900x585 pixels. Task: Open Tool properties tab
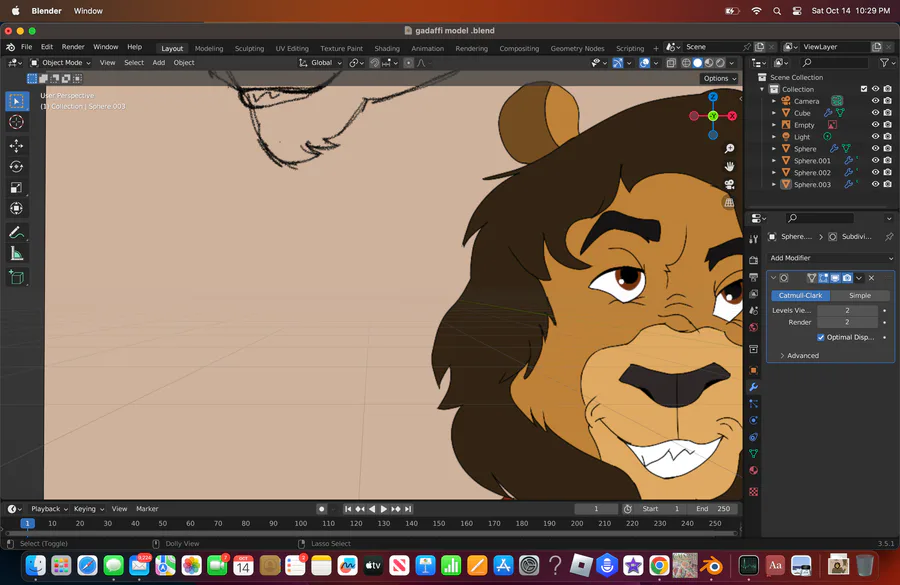click(754, 239)
